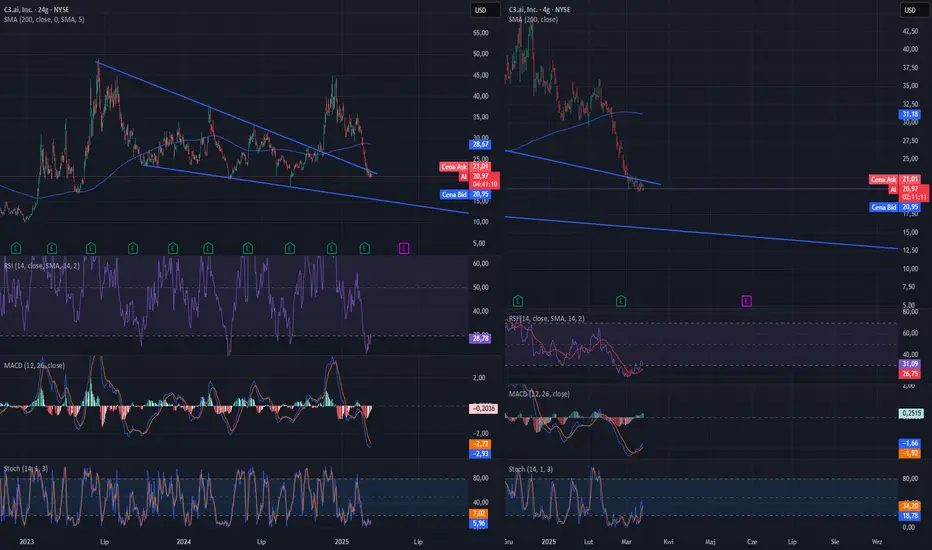The width and height of the screenshot is (932, 550).
Task: Click the orange 7,02 Stoch value
Action: click(479, 514)
